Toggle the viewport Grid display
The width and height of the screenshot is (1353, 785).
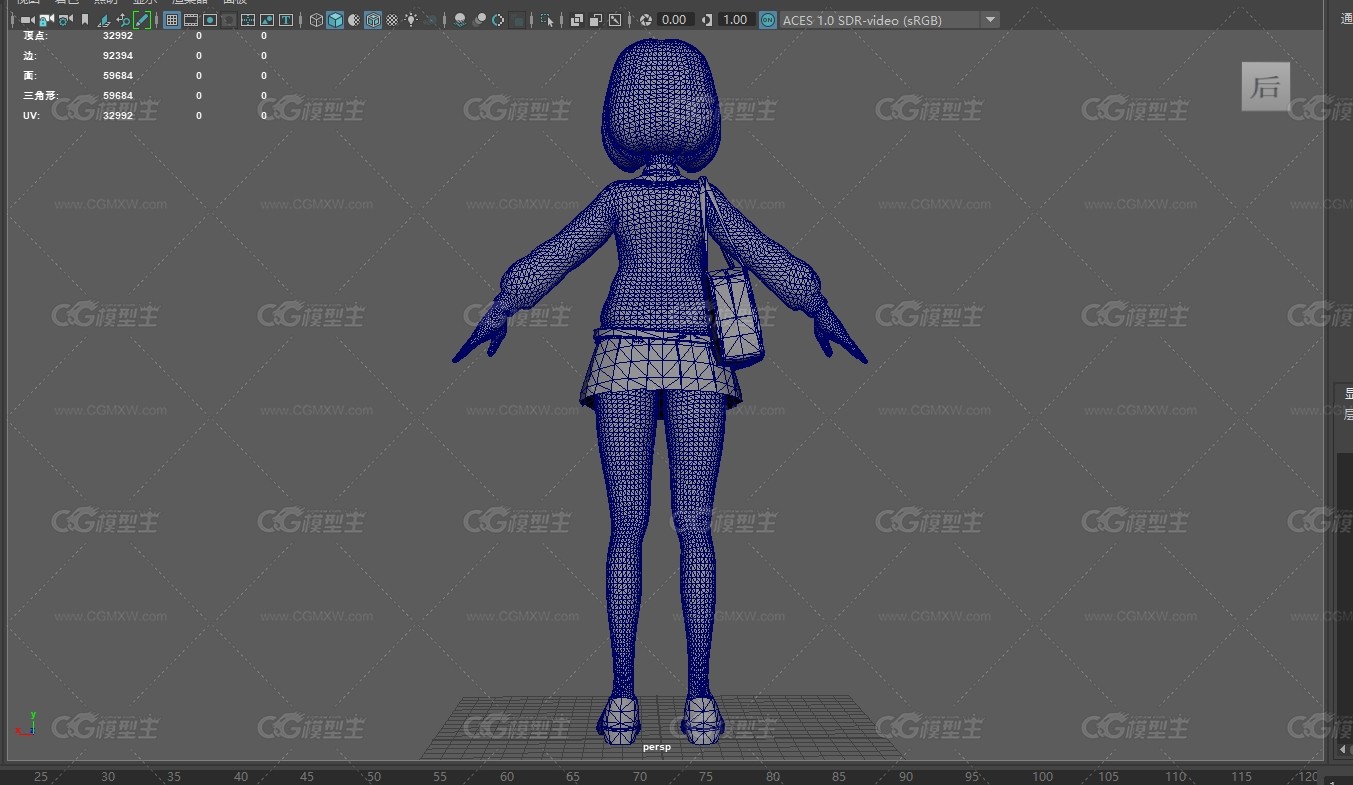pos(171,20)
